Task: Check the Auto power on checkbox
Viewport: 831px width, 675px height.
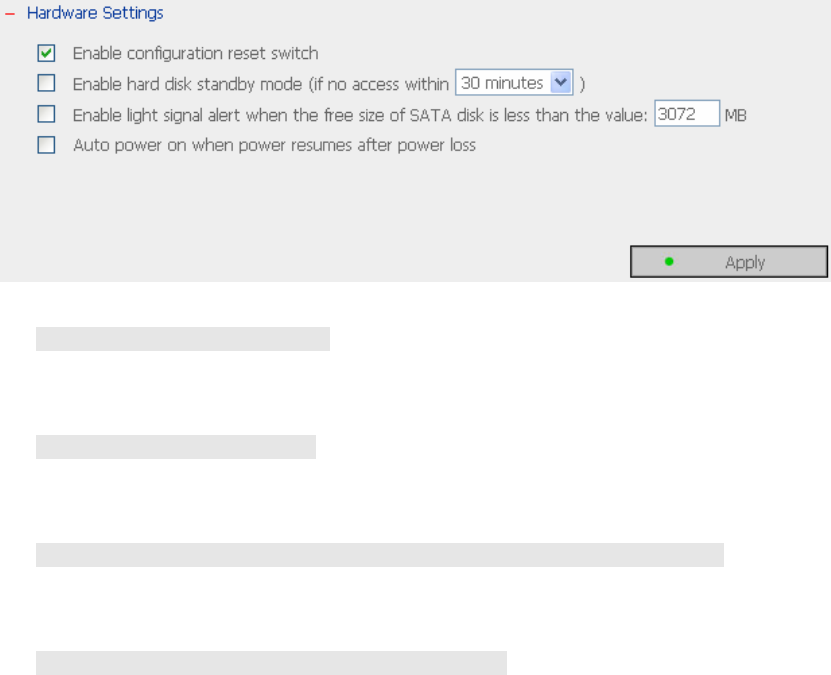Action: pyautogui.click(x=46, y=145)
